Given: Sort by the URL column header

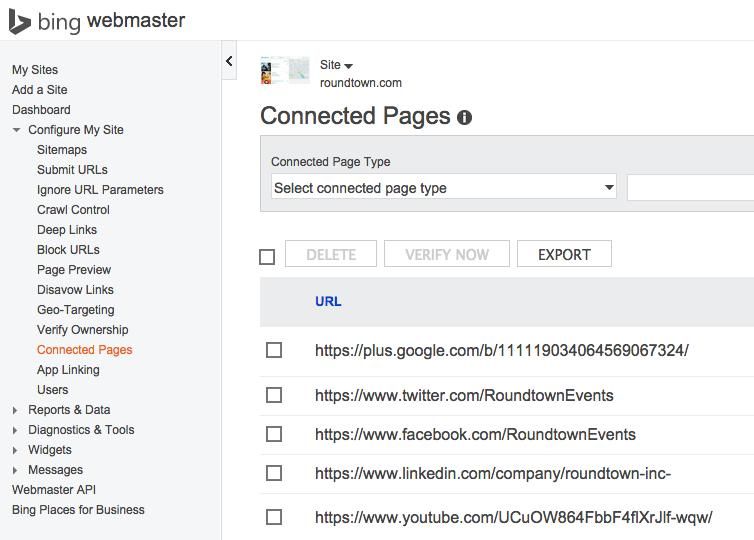Looking at the screenshot, I should point(328,301).
